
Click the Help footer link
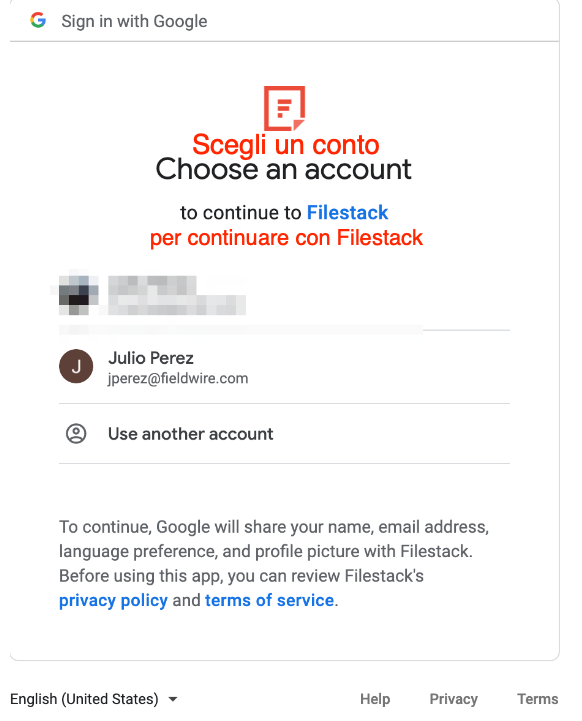(375, 699)
